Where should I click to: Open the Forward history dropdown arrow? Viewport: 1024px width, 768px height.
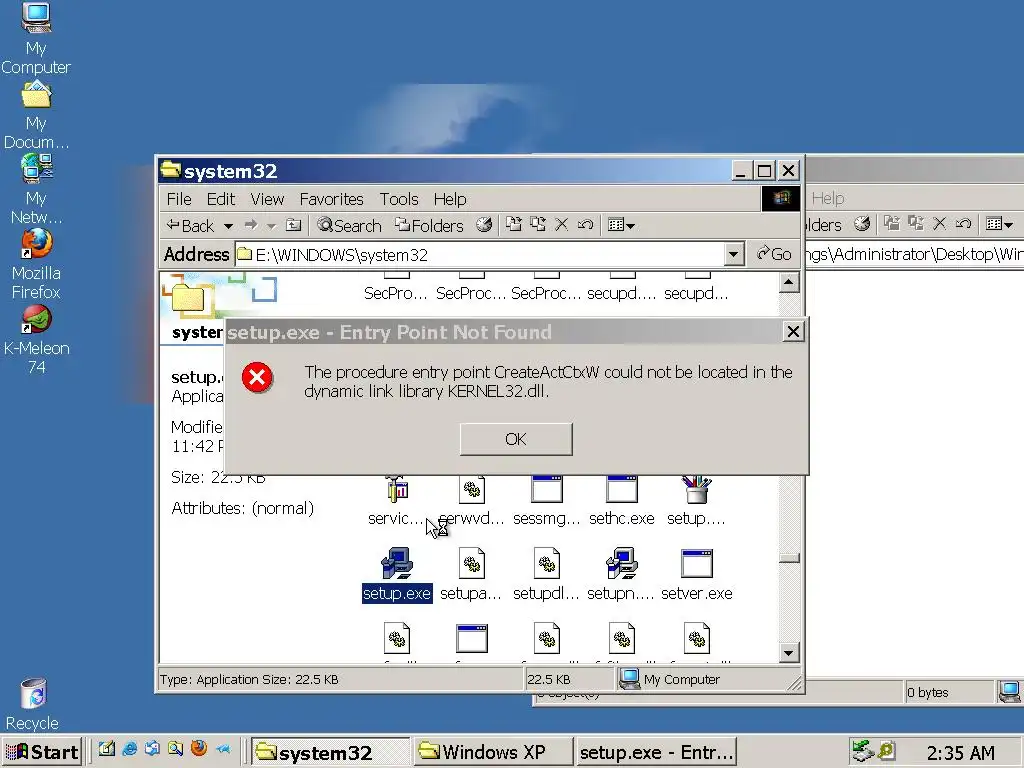[x=271, y=226]
